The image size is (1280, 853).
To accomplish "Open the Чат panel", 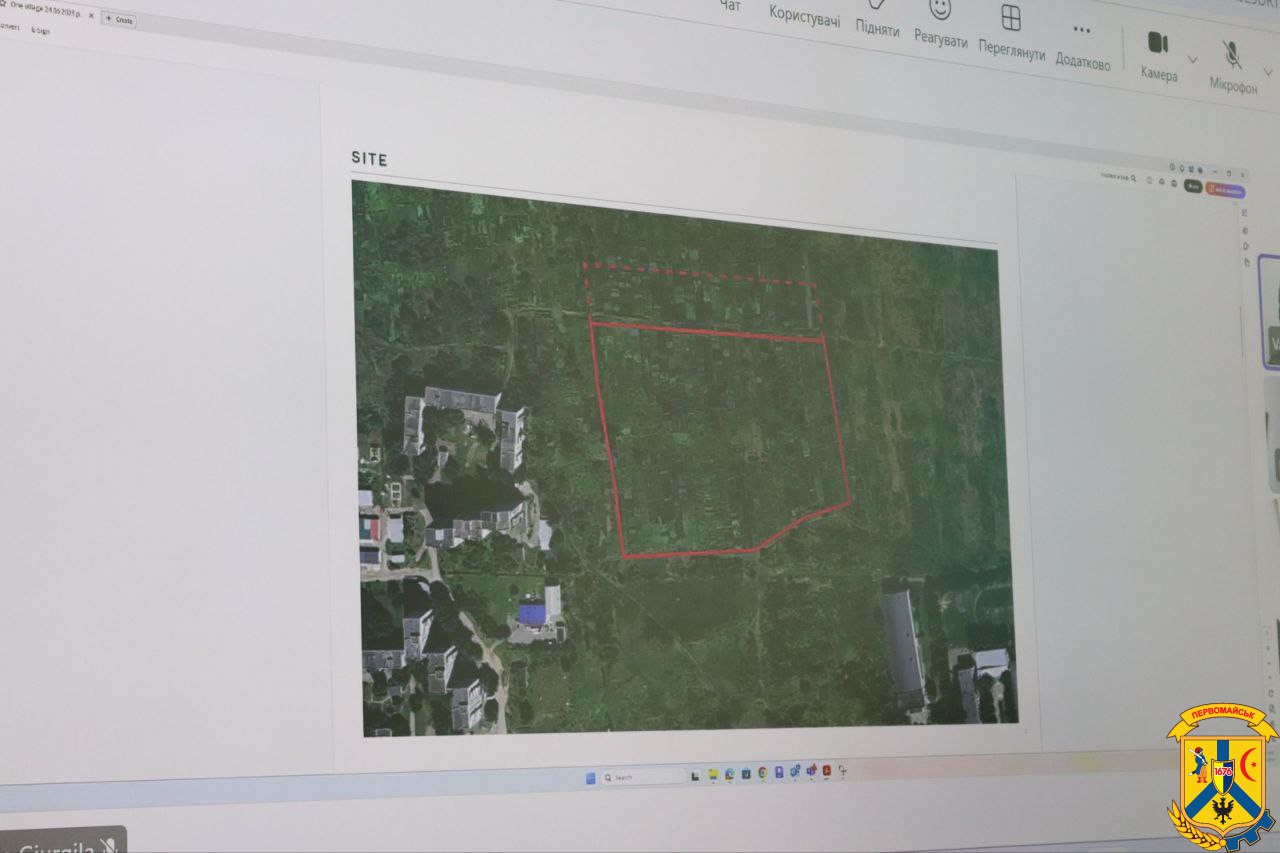I will (x=731, y=6).
